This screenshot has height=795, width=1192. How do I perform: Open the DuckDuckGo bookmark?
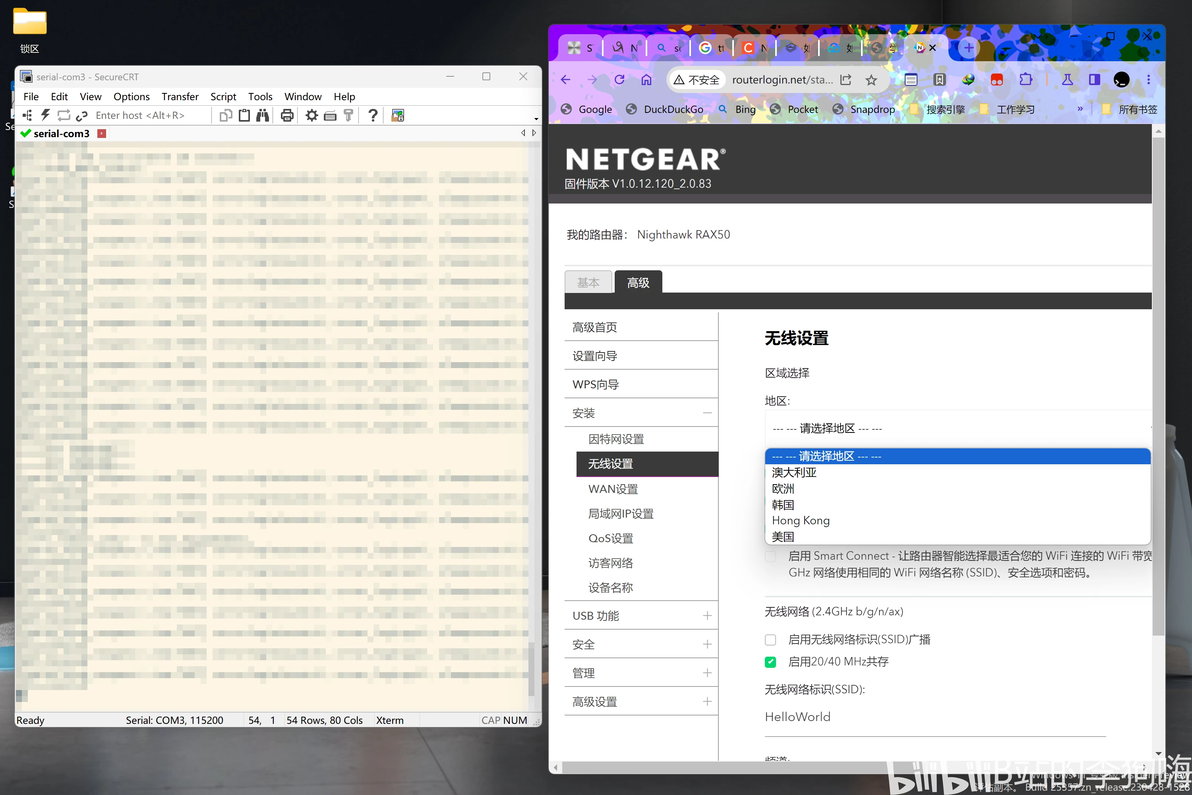[x=664, y=109]
